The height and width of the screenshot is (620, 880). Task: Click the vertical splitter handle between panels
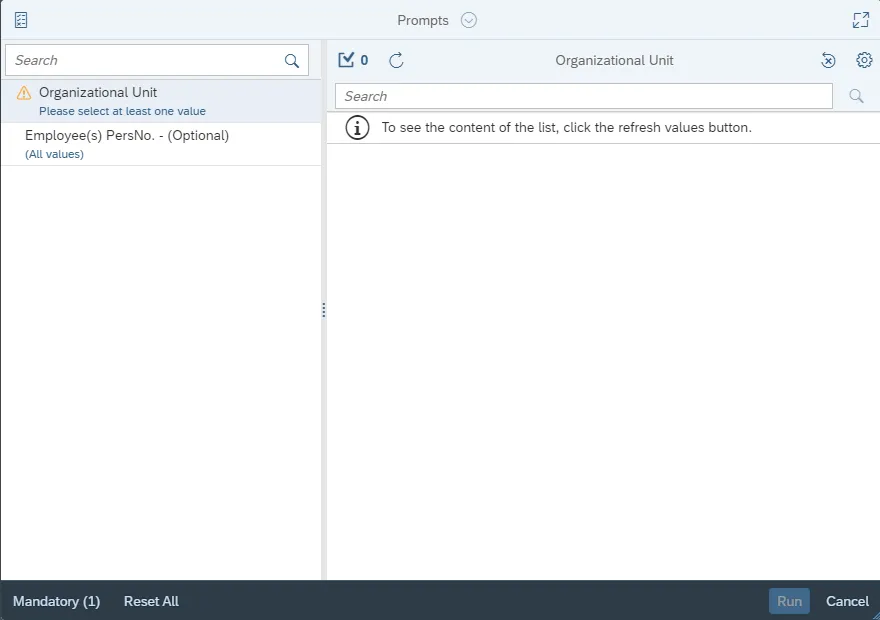(x=324, y=310)
